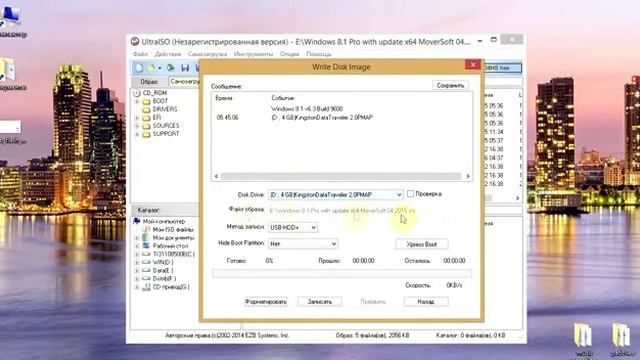
Task: Click the UltraISO title bar app icon
Action: click(135, 41)
